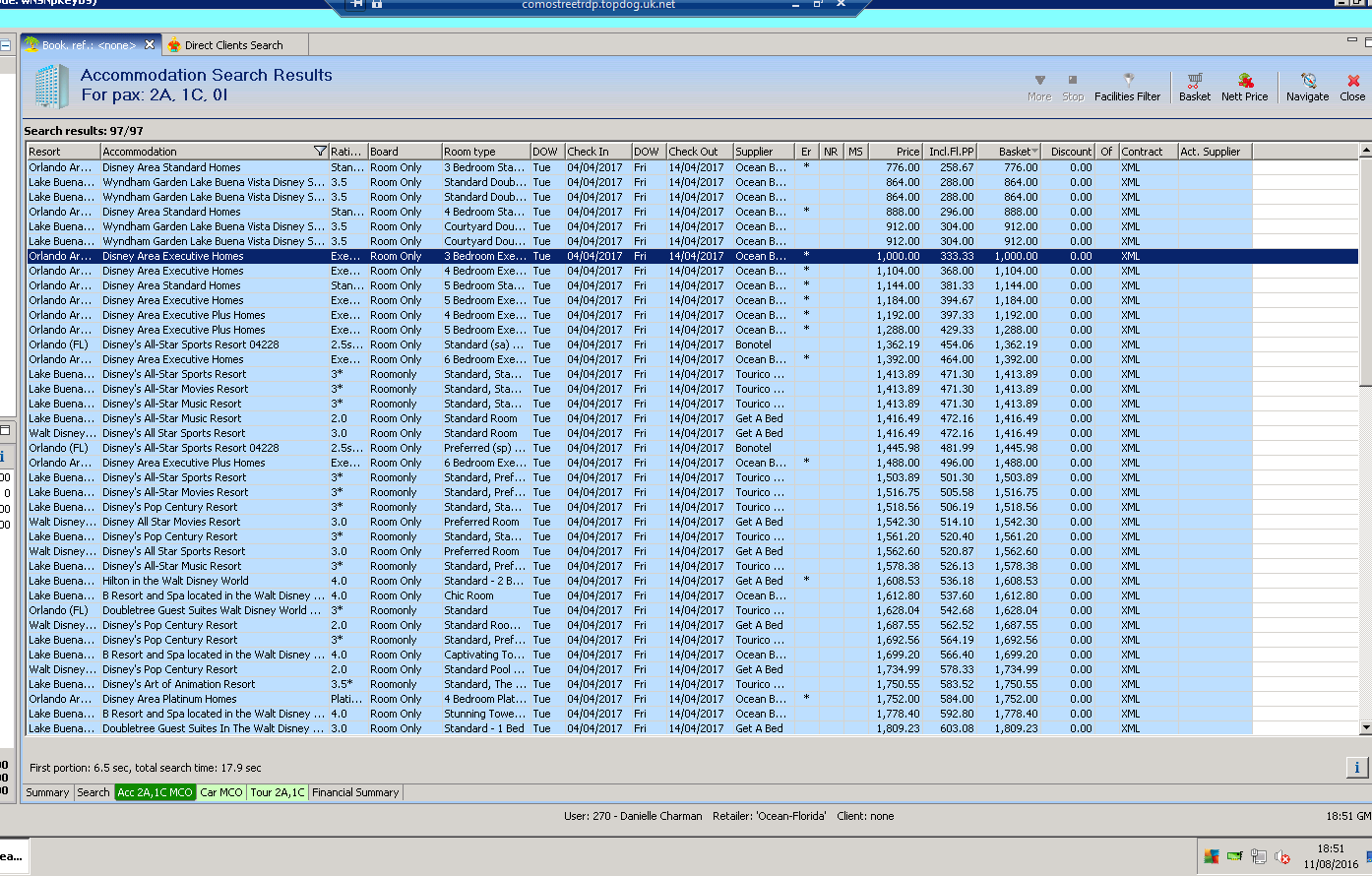Click the Stop search icon

click(x=1073, y=81)
